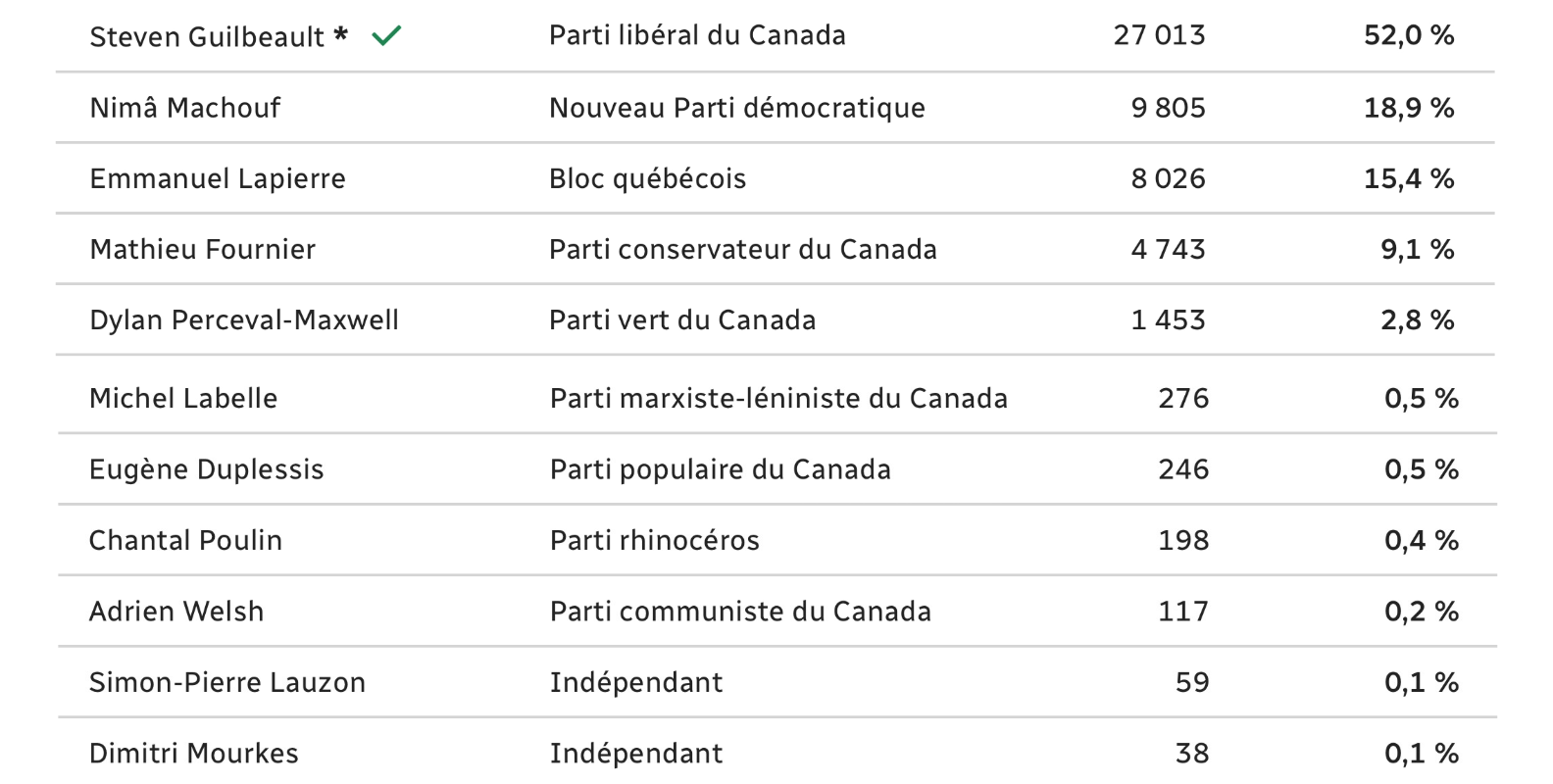Select the Bloc québécois party cell
Screen dimensions: 1553x784
(648, 178)
